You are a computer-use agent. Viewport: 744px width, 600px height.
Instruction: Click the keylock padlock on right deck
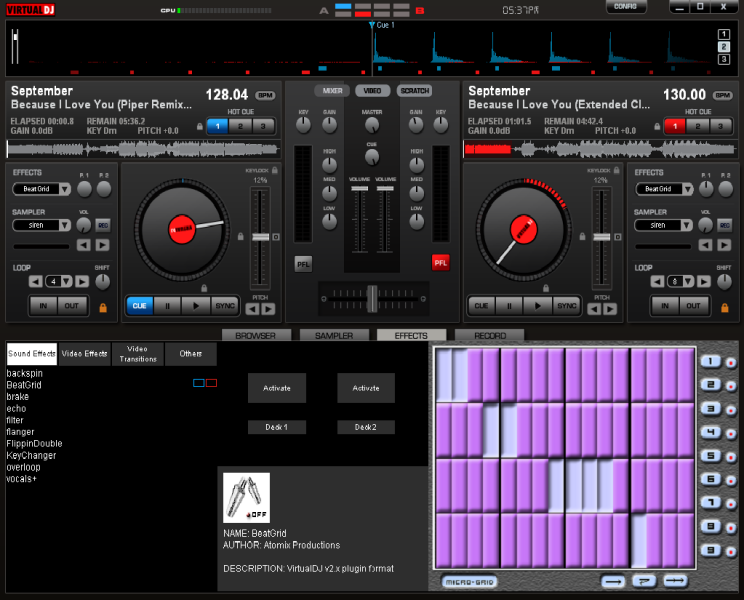pyautogui.click(x=616, y=170)
